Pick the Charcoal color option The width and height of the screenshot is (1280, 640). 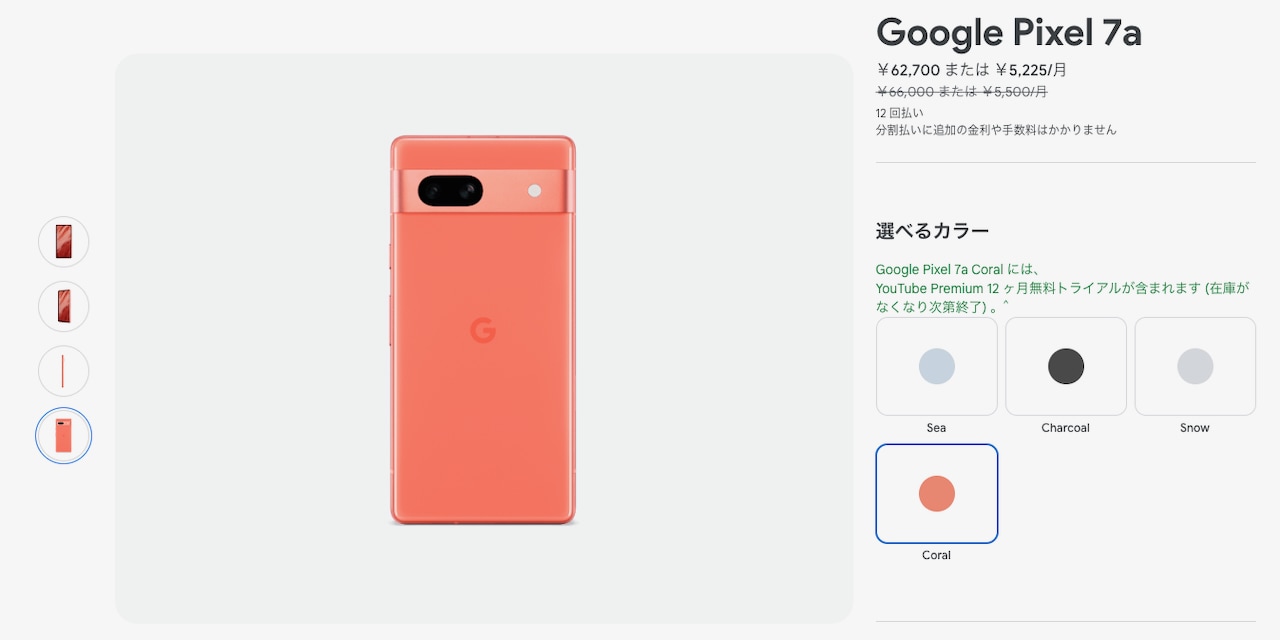(x=1066, y=366)
